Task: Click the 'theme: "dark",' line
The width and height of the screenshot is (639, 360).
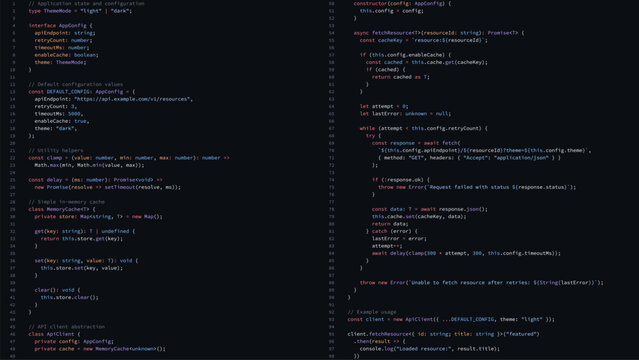Action: click(56, 128)
